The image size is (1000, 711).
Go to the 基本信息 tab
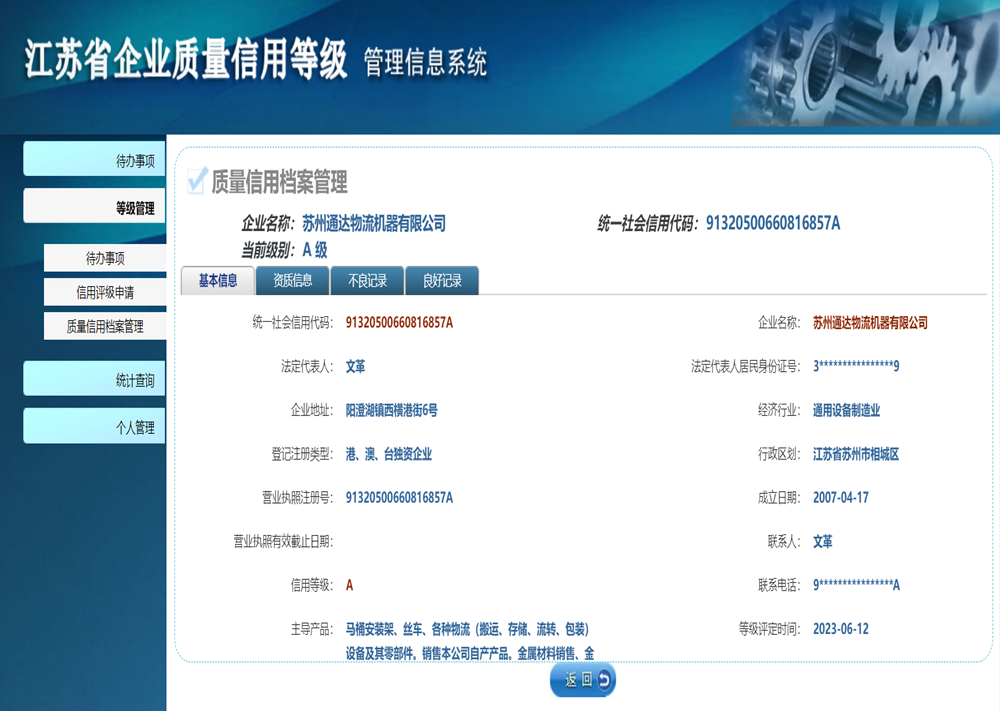[218, 281]
